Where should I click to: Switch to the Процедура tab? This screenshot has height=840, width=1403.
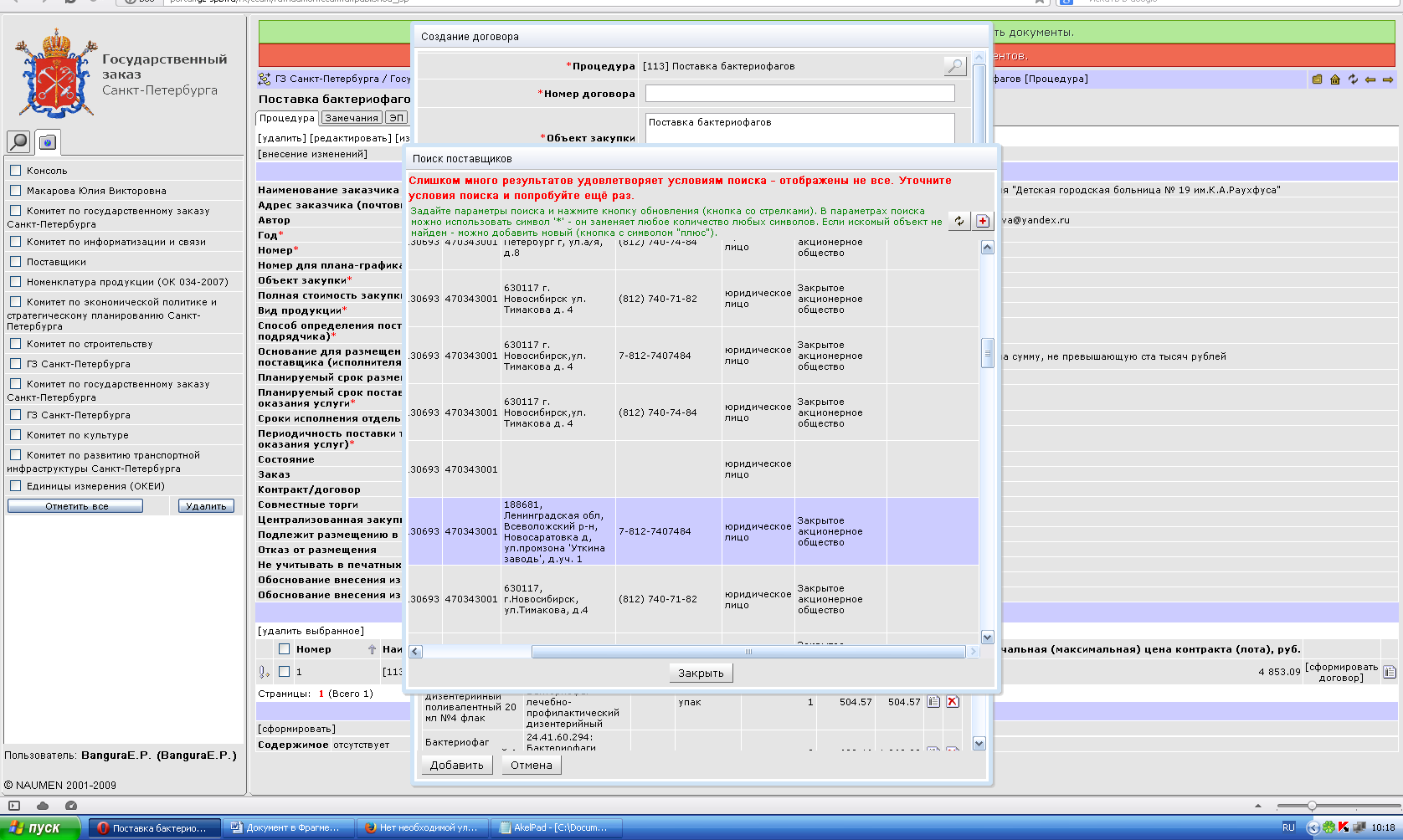pos(286,118)
